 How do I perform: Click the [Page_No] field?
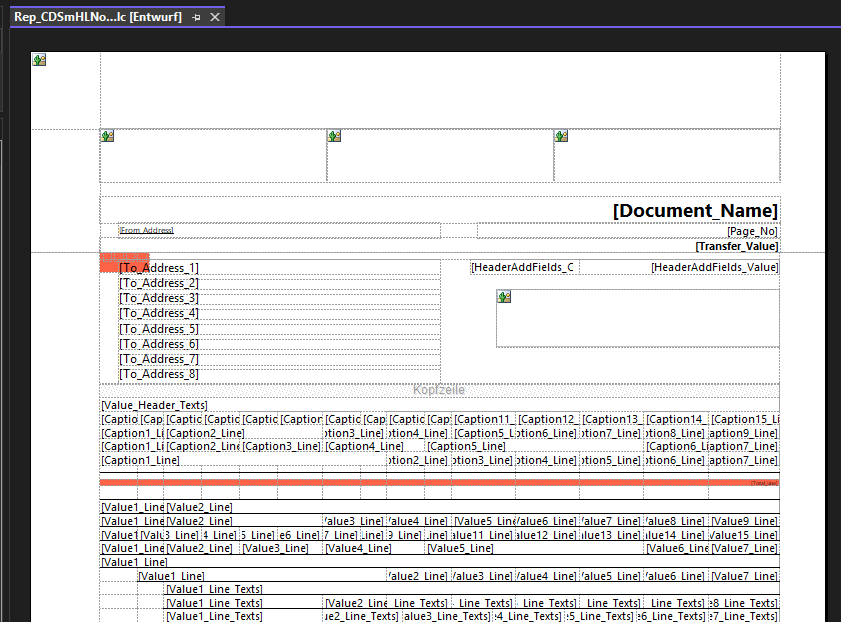(x=628, y=231)
